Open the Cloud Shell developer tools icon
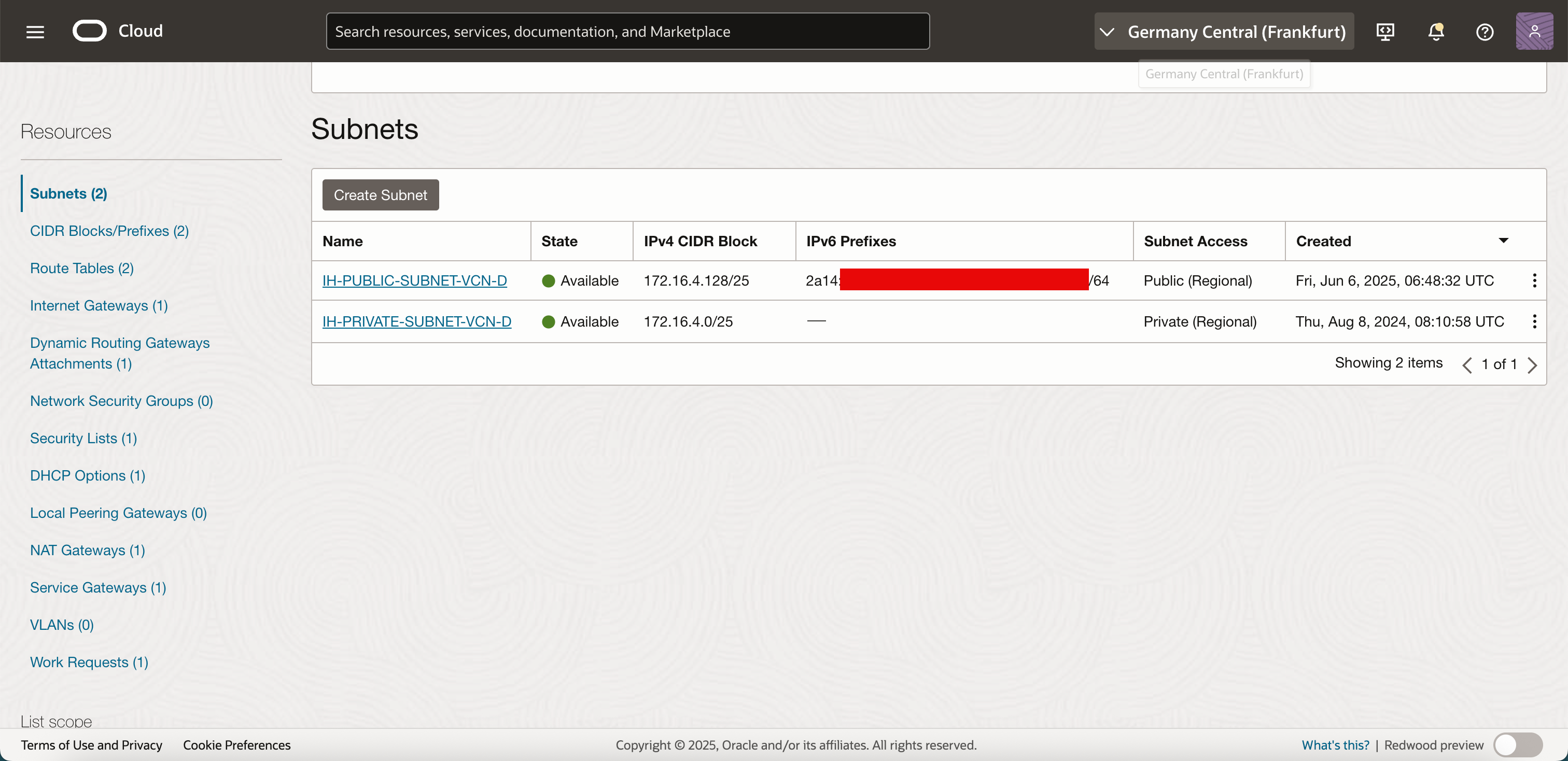This screenshot has height=761, width=1568. 1385,32
